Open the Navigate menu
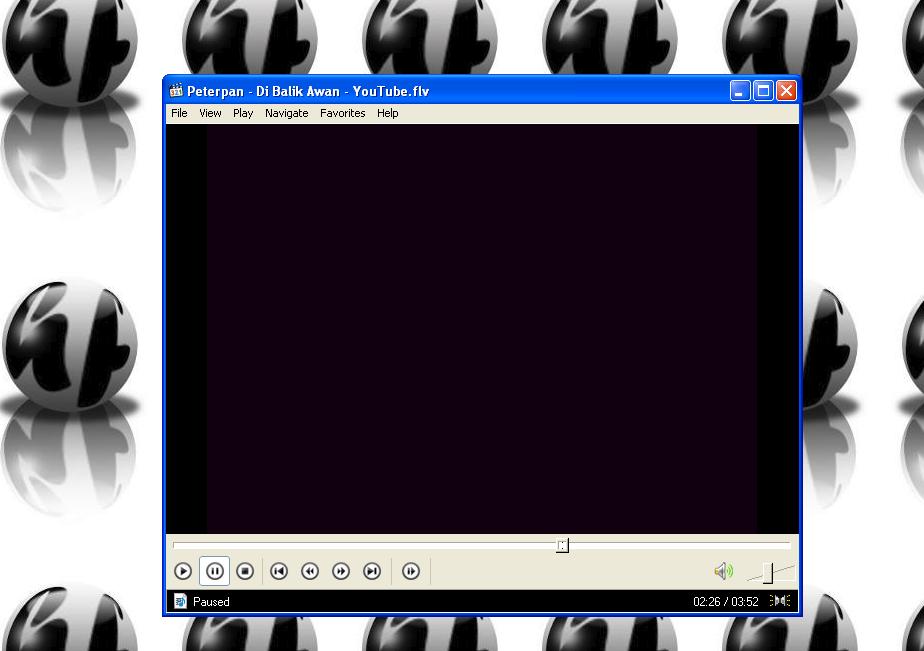Image resolution: width=924 pixels, height=651 pixels. [x=286, y=113]
